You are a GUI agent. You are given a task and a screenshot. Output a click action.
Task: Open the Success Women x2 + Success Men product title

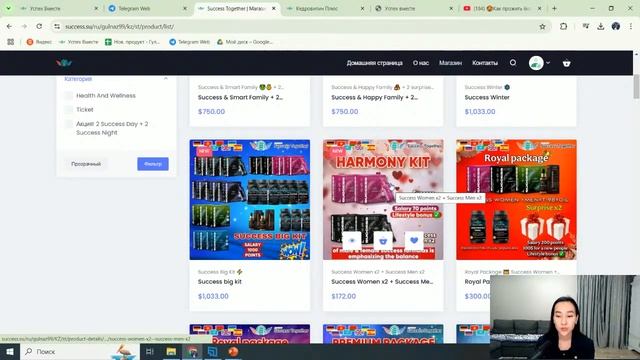[382, 282]
